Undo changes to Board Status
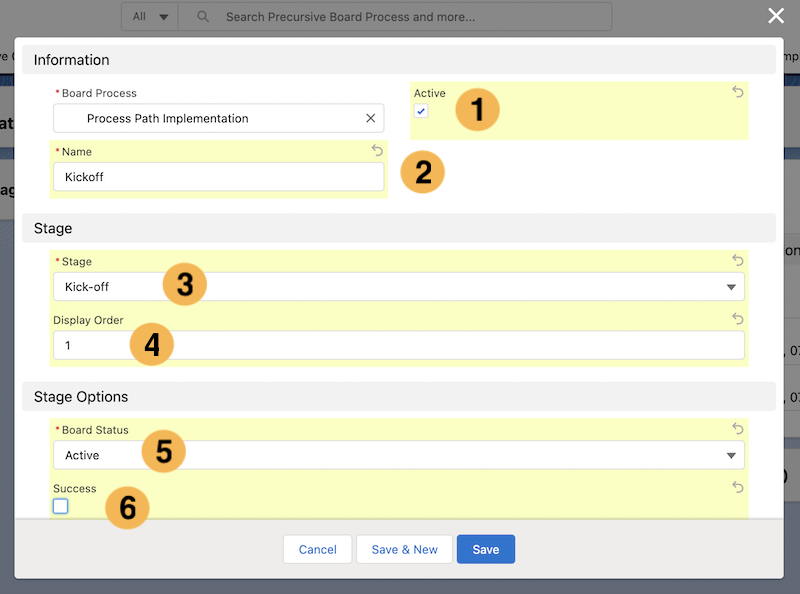 tap(737, 429)
